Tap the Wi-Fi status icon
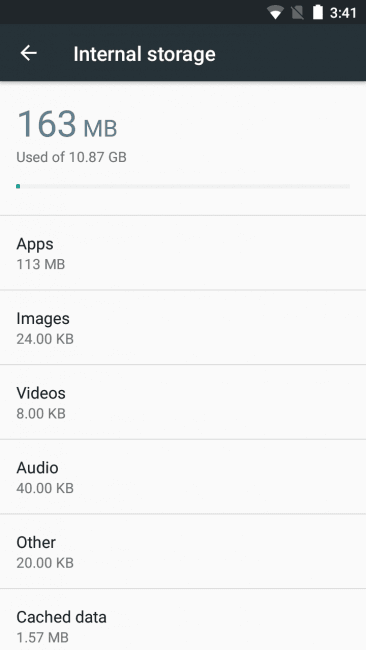366x650 pixels. pyautogui.click(x=275, y=12)
